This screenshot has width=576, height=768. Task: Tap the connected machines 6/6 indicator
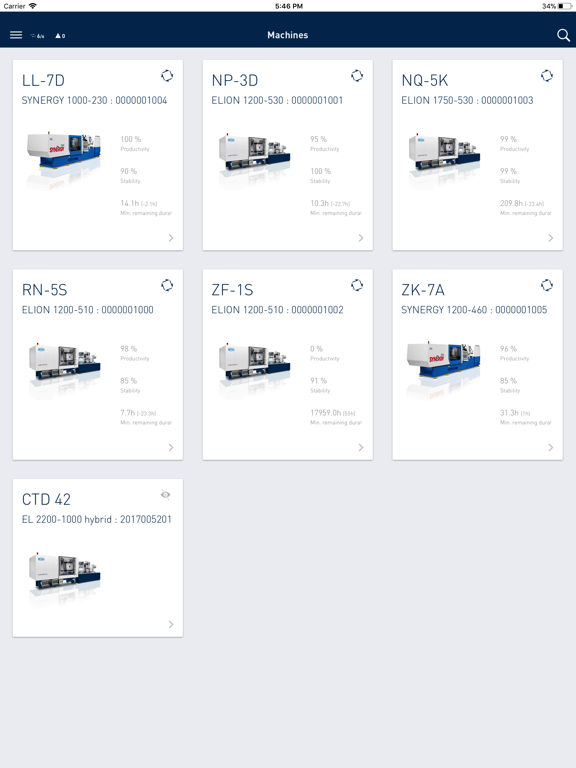37,36
